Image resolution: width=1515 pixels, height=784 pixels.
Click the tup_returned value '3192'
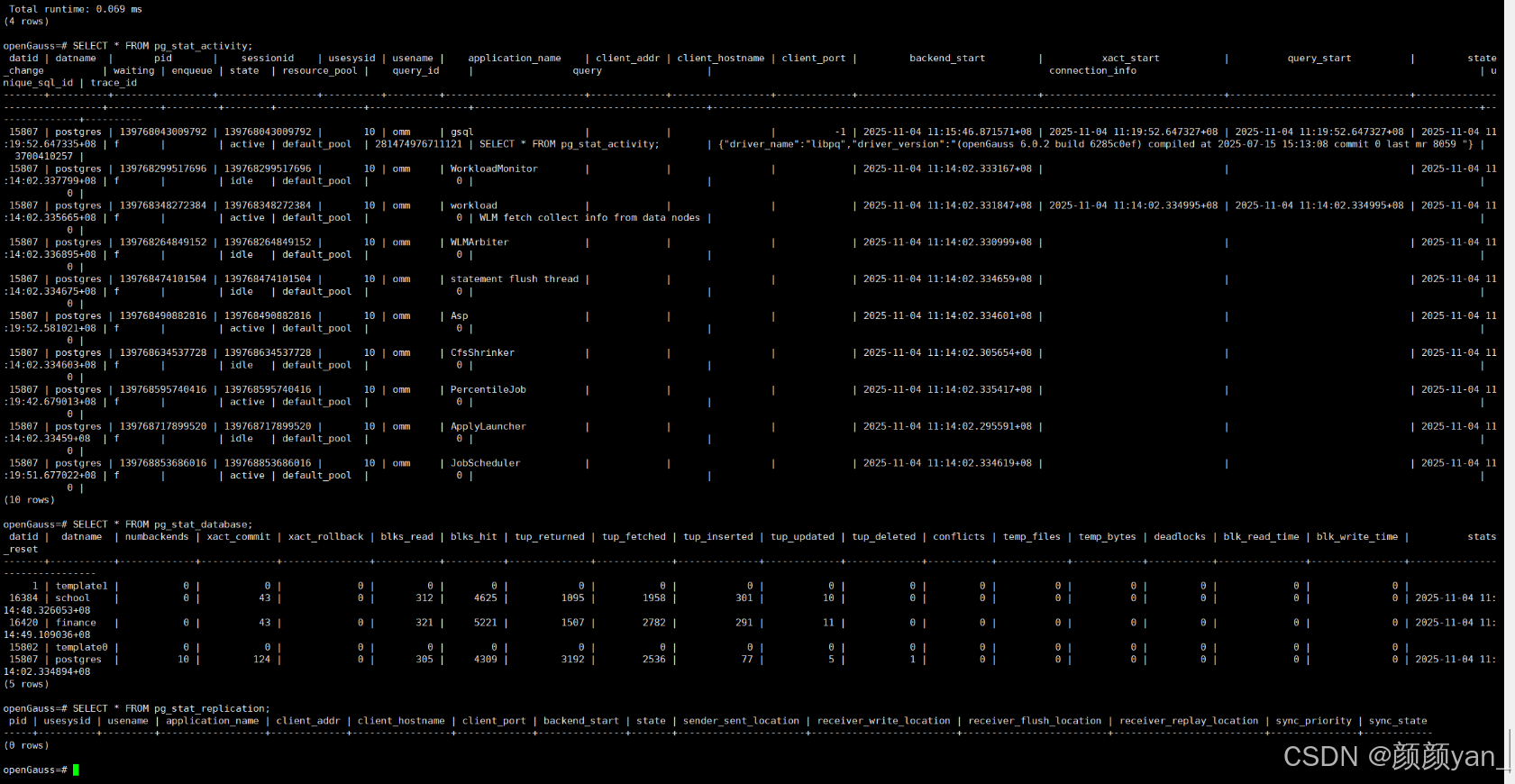573,660
